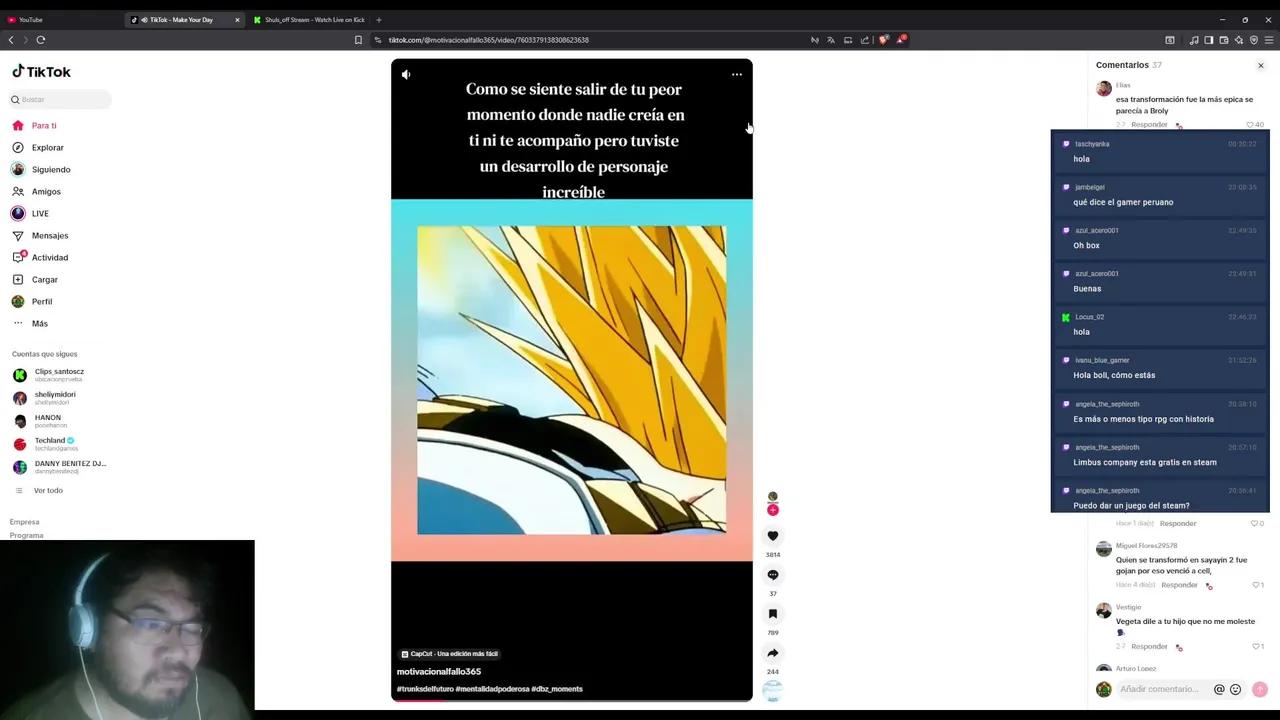Open Perfil in the sidebar
The image size is (1280, 720).
(32, 302)
